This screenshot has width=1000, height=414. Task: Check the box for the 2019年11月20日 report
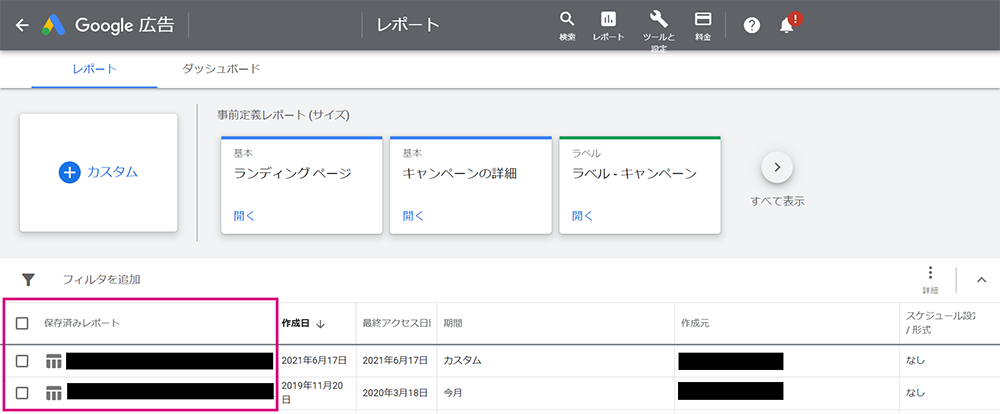coord(22,393)
